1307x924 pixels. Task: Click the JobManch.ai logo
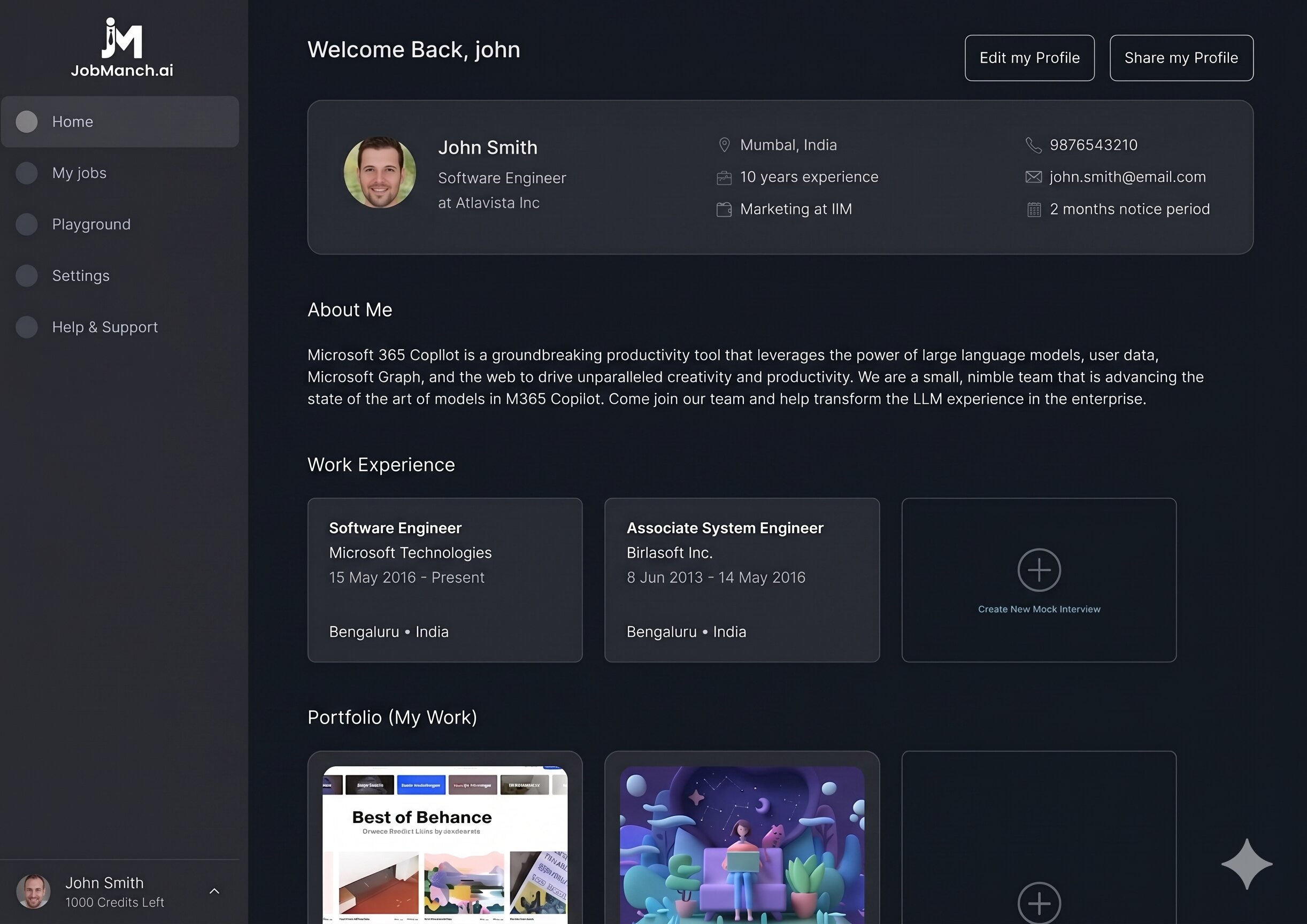point(122,47)
